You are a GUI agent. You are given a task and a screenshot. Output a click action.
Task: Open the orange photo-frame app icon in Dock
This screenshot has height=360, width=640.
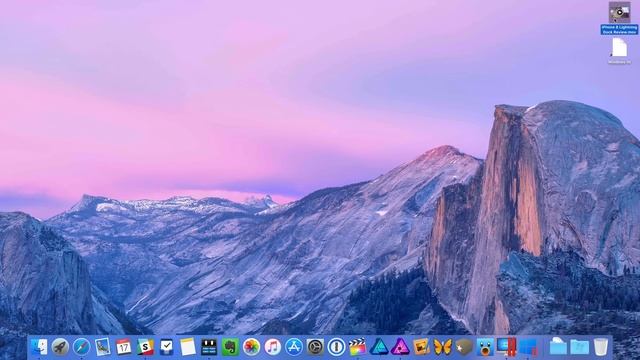pos(421,347)
